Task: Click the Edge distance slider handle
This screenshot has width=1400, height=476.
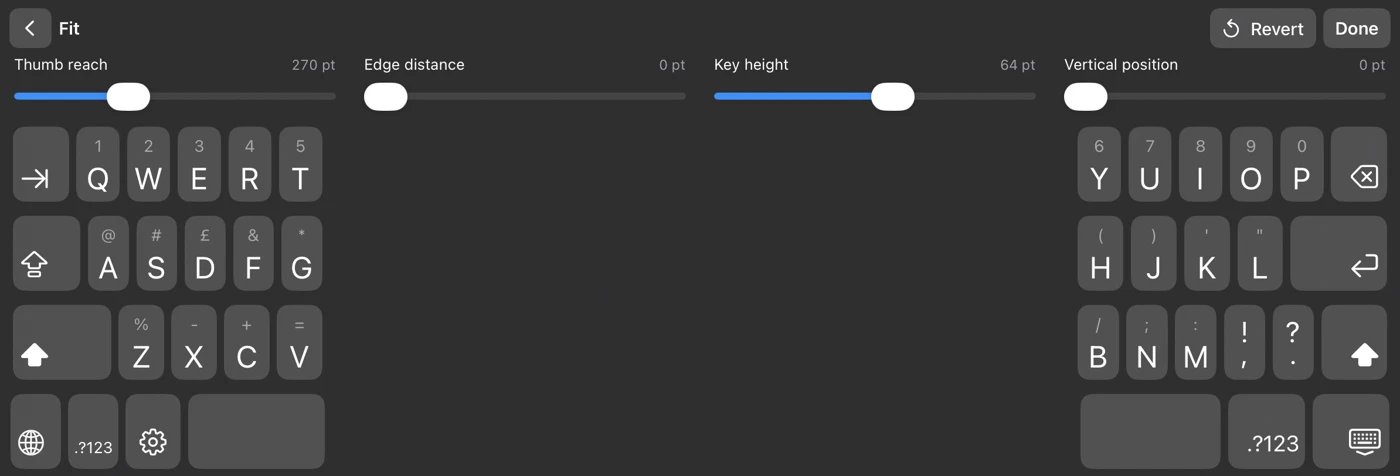Action: (x=386, y=97)
